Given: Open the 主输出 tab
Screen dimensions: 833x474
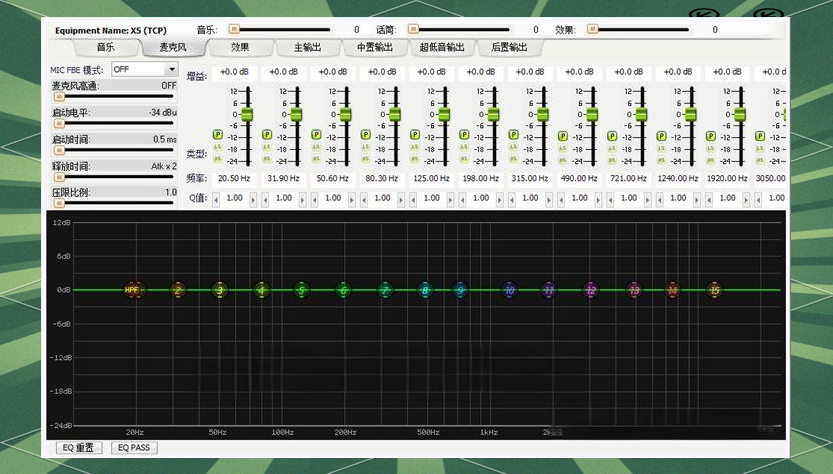Looking at the screenshot, I should [x=308, y=47].
